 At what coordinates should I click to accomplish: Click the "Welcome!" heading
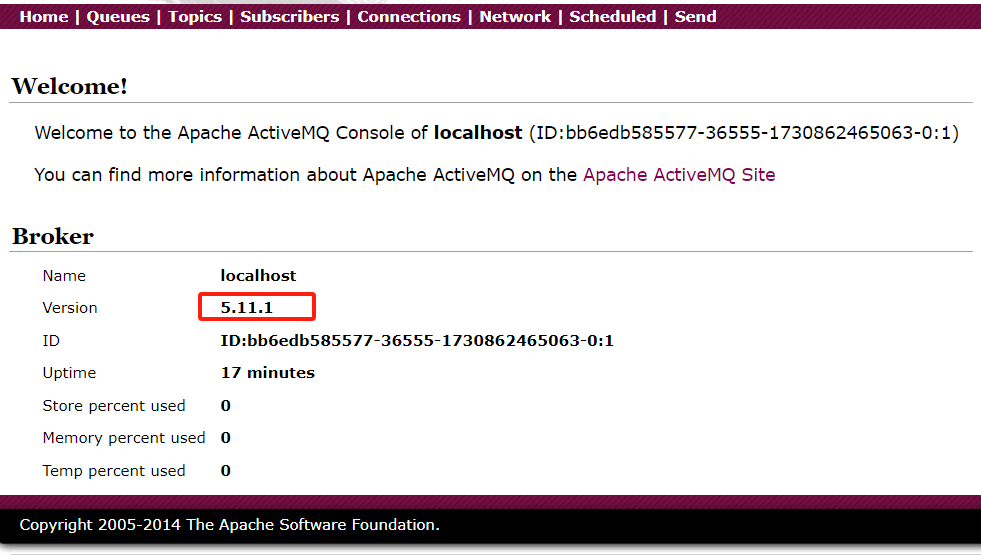click(70, 87)
